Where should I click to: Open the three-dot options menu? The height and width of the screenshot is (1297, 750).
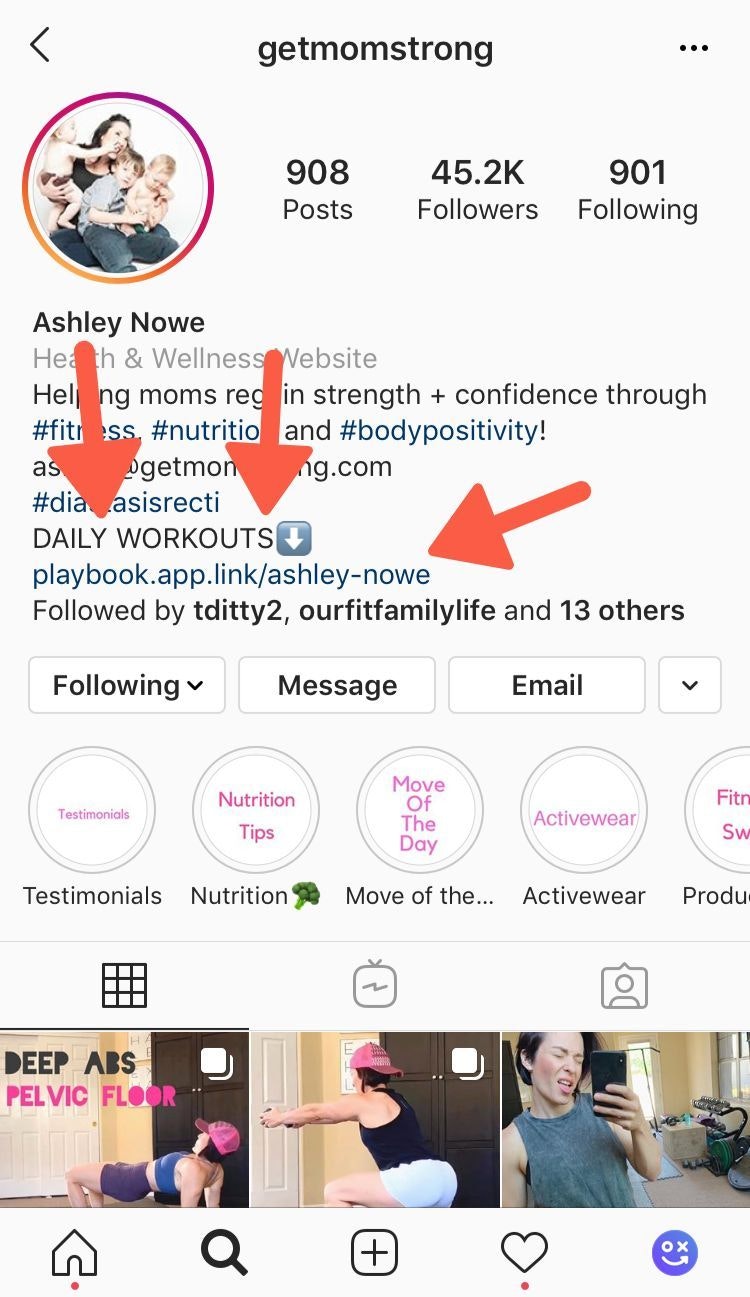[x=693, y=49]
